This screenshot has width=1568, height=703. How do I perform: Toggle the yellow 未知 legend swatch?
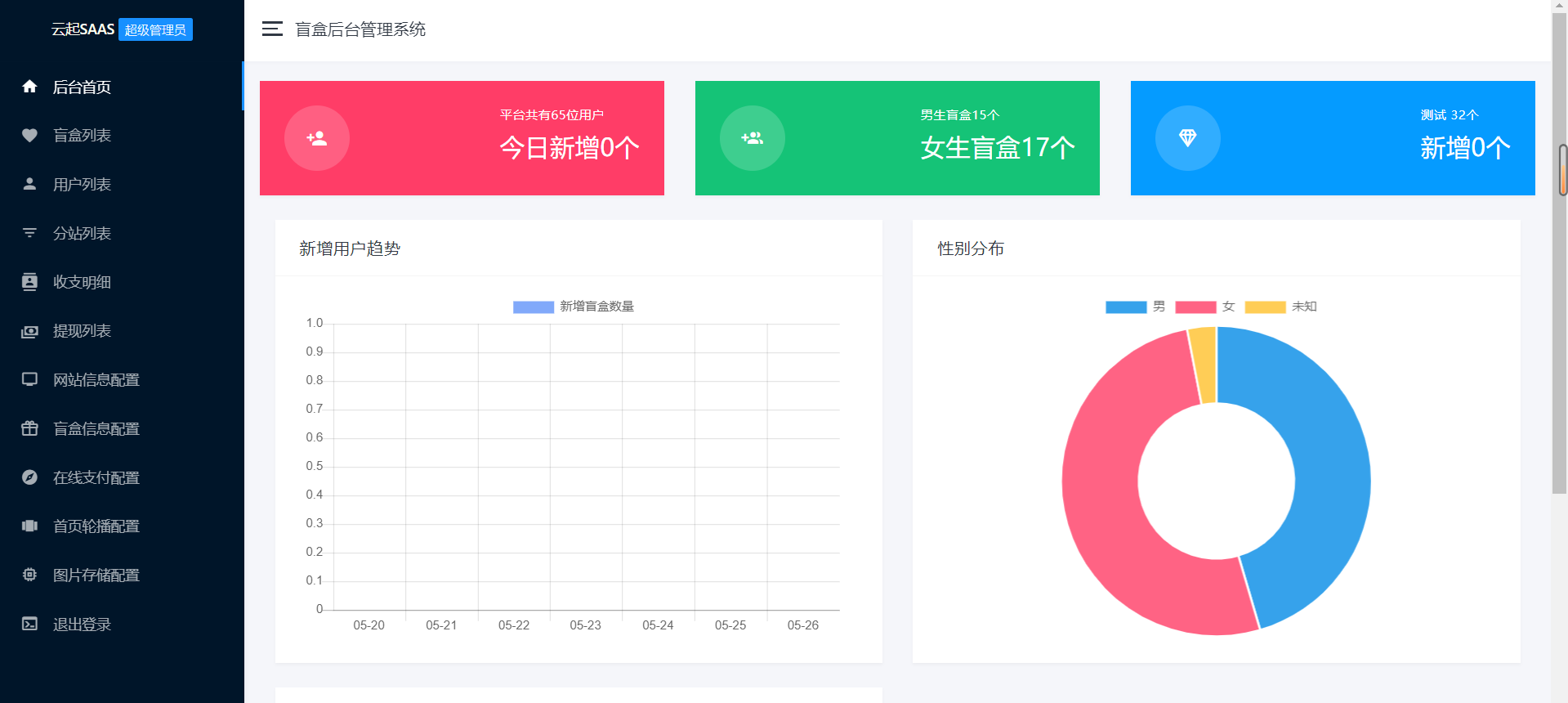(1265, 307)
